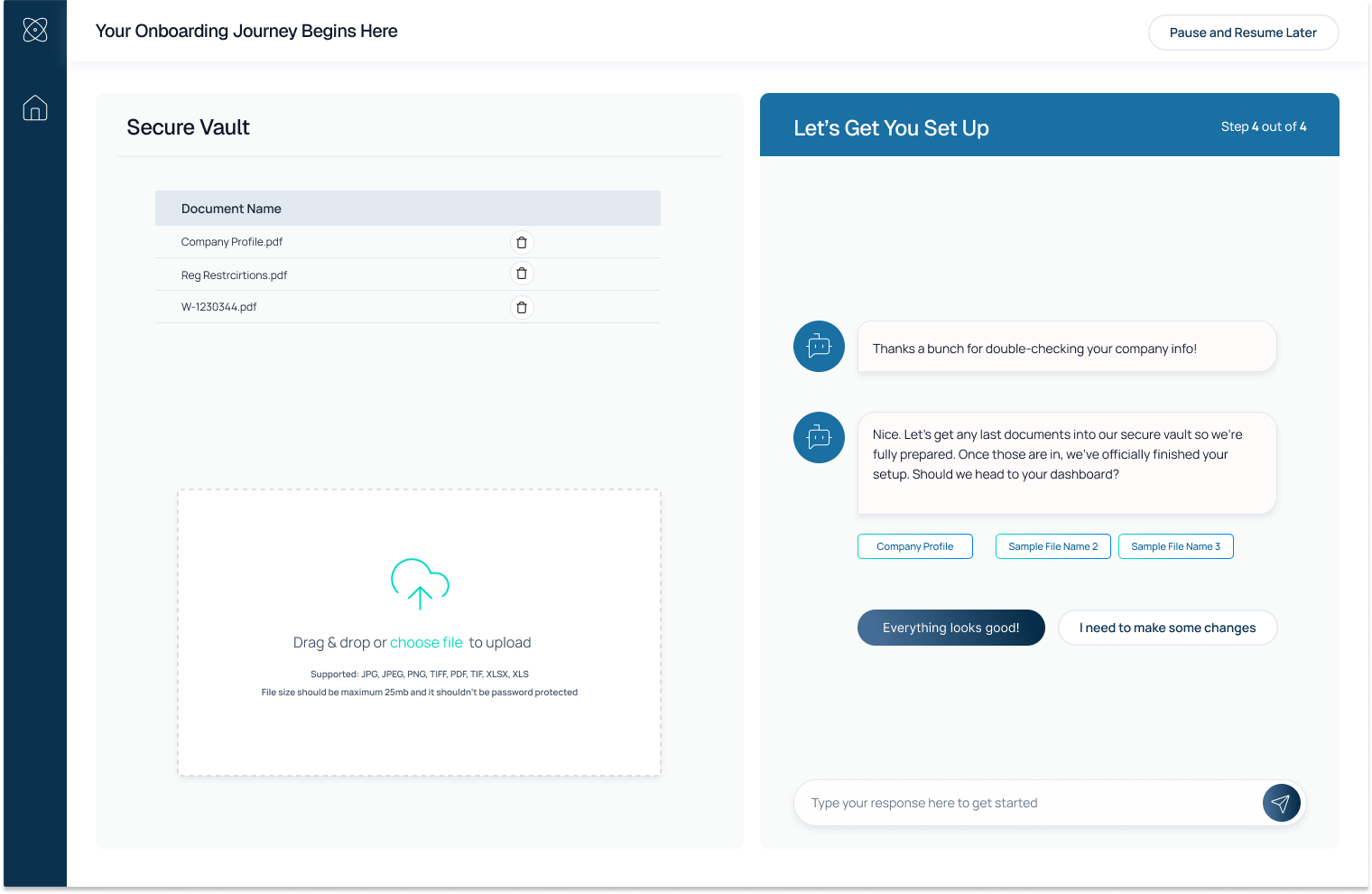Image resolution: width=1372 pixels, height=894 pixels.
Task: Click the Document Name column header
Action: click(231, 209)
